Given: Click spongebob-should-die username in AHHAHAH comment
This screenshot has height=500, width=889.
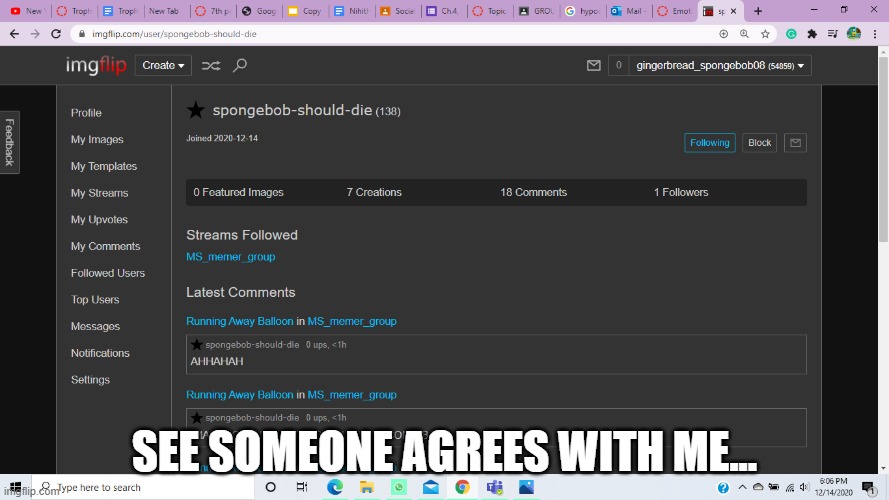Looking at the screenshot, I should (x=252, y=345).
